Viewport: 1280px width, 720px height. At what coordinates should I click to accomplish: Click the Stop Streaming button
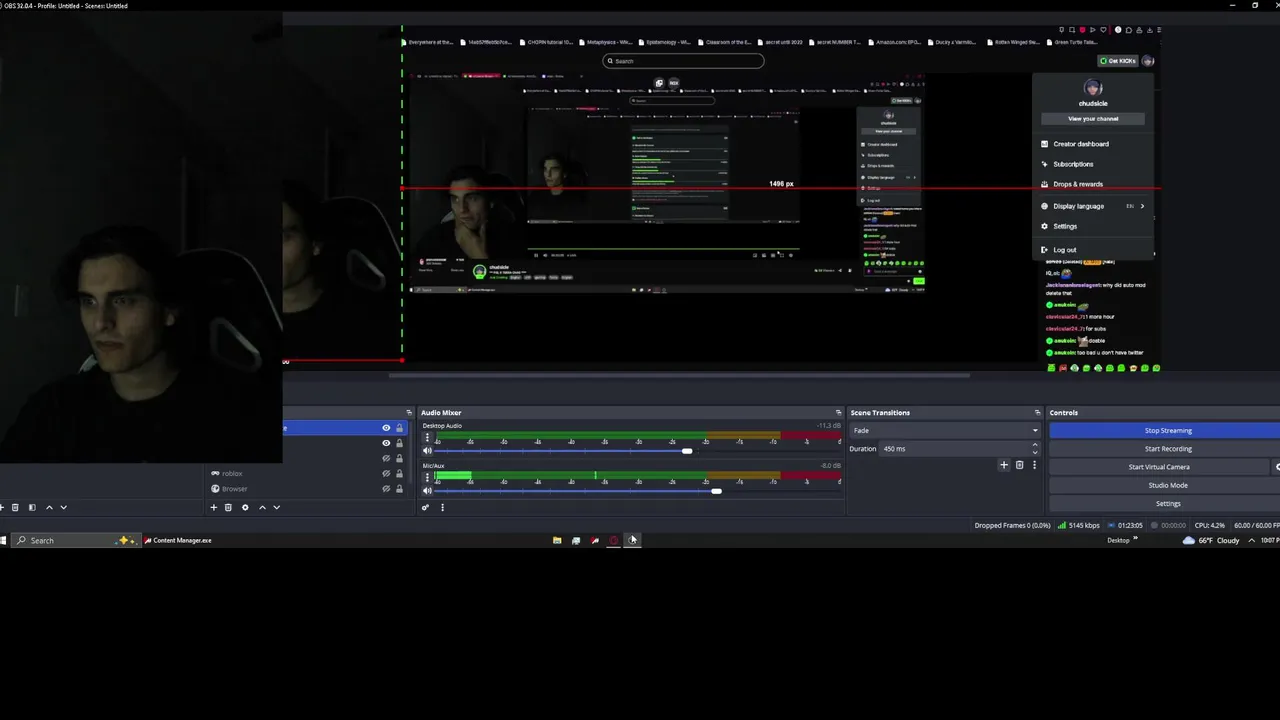[1167, 430]
